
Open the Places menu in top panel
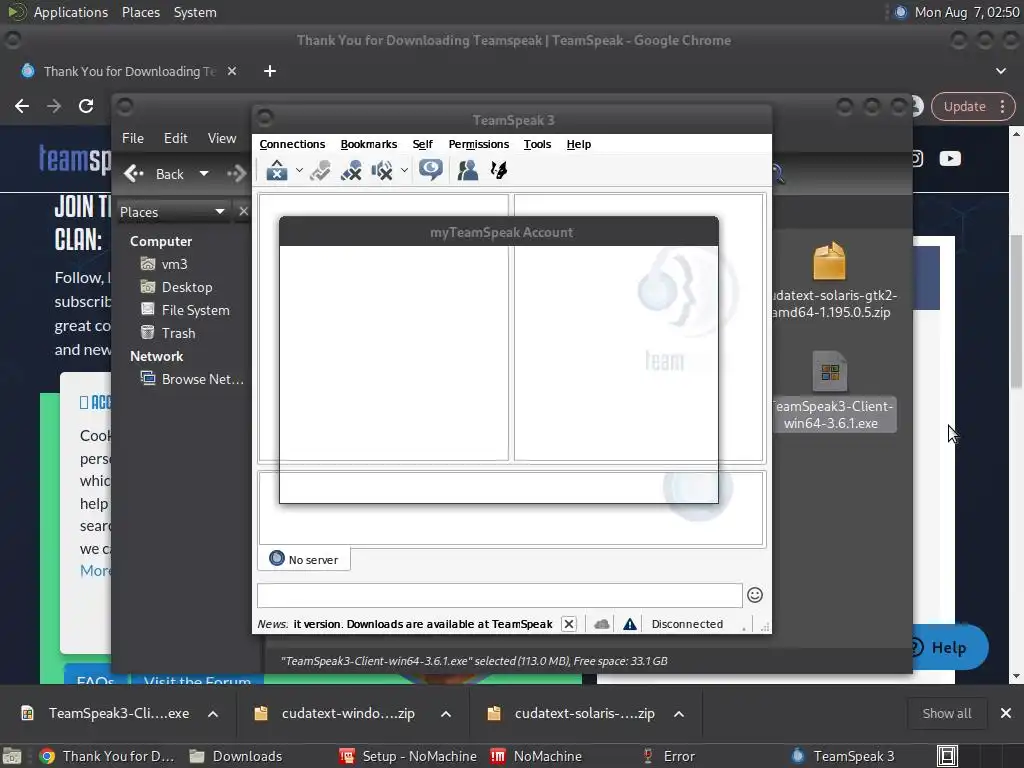[x=140, y=12]
